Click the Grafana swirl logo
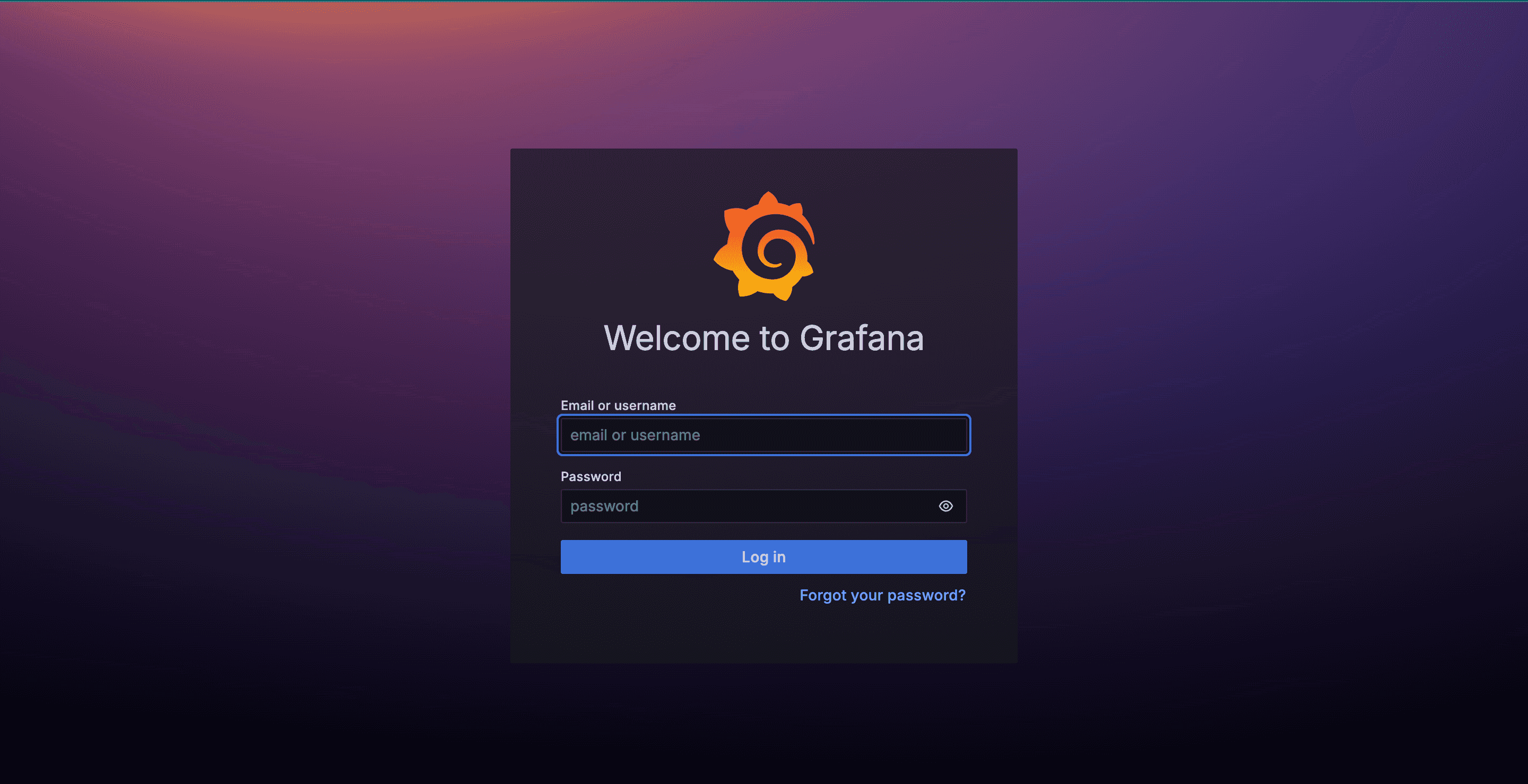1528x784 pixels. 764,246
